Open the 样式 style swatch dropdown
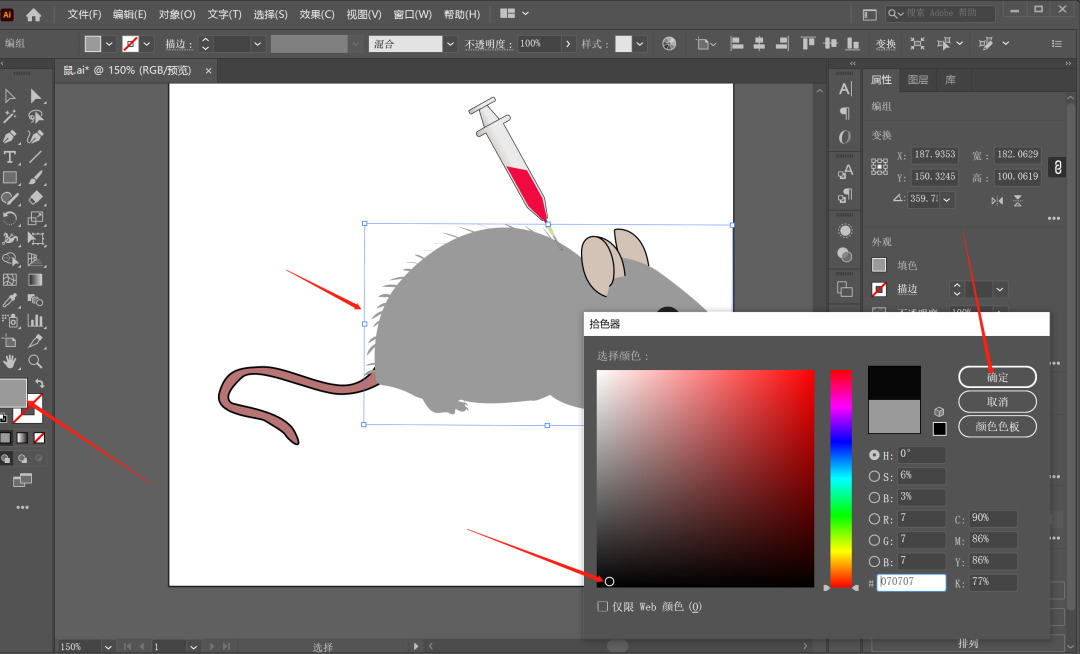 pos(640,44)
